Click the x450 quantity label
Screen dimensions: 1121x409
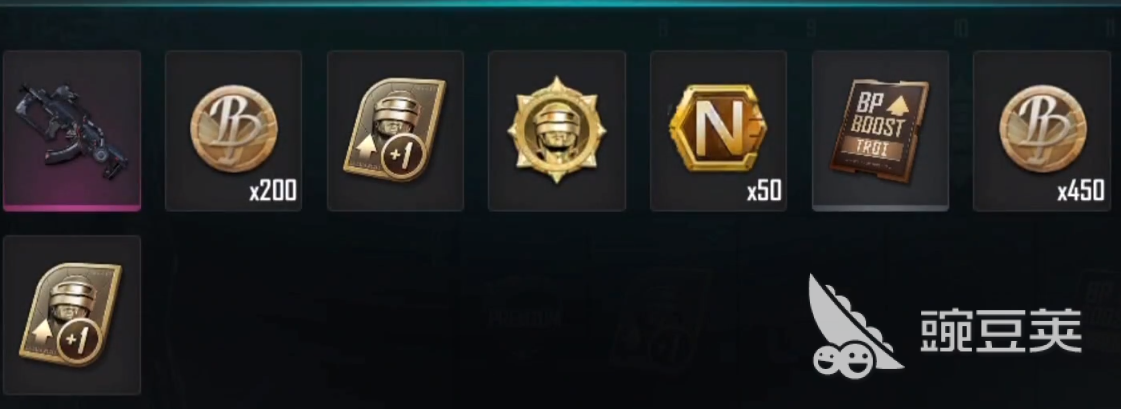pos(1082,191)
